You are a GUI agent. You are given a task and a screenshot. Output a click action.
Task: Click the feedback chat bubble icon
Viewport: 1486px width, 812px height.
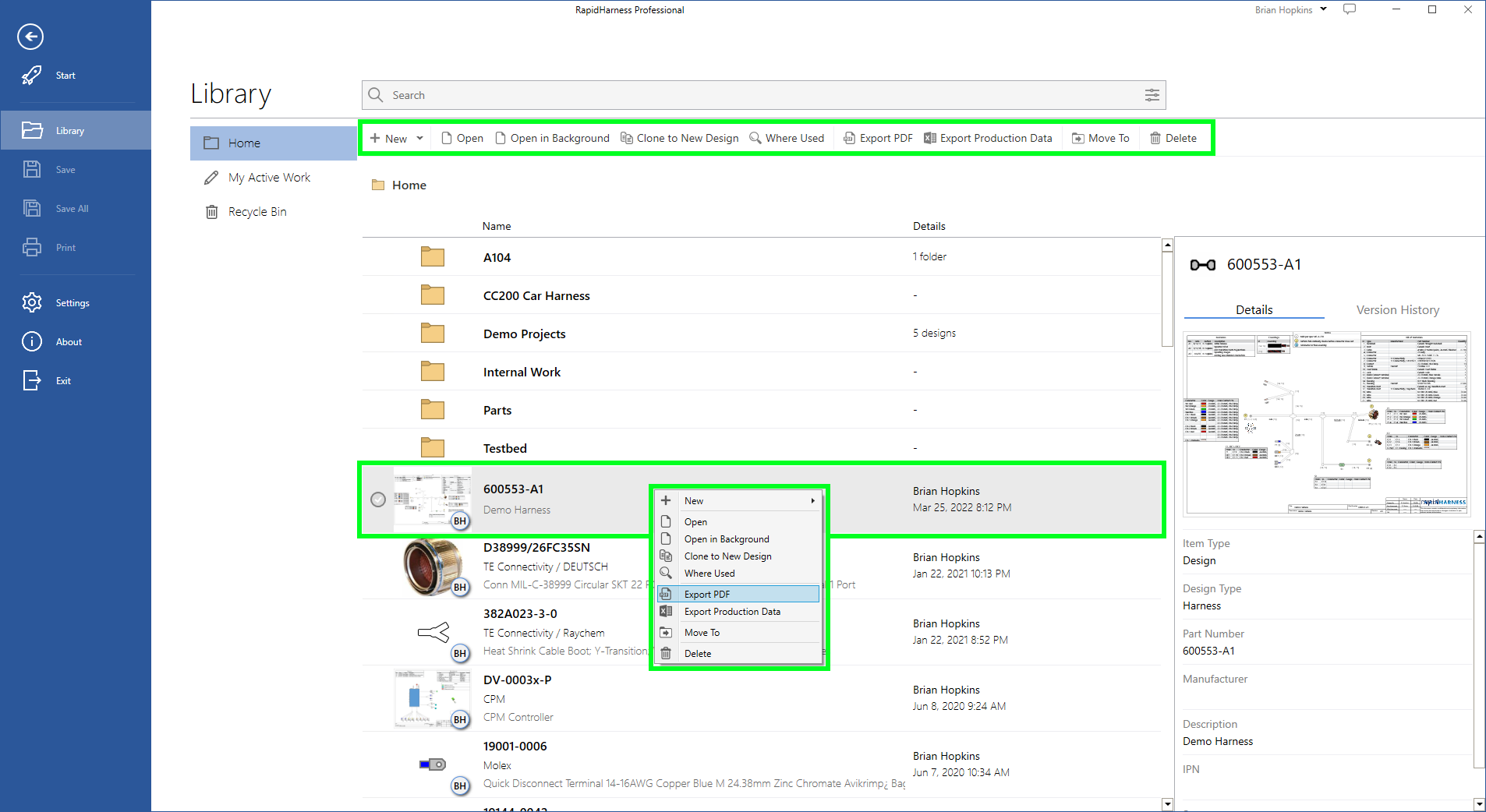click(x=1350, y=9)
